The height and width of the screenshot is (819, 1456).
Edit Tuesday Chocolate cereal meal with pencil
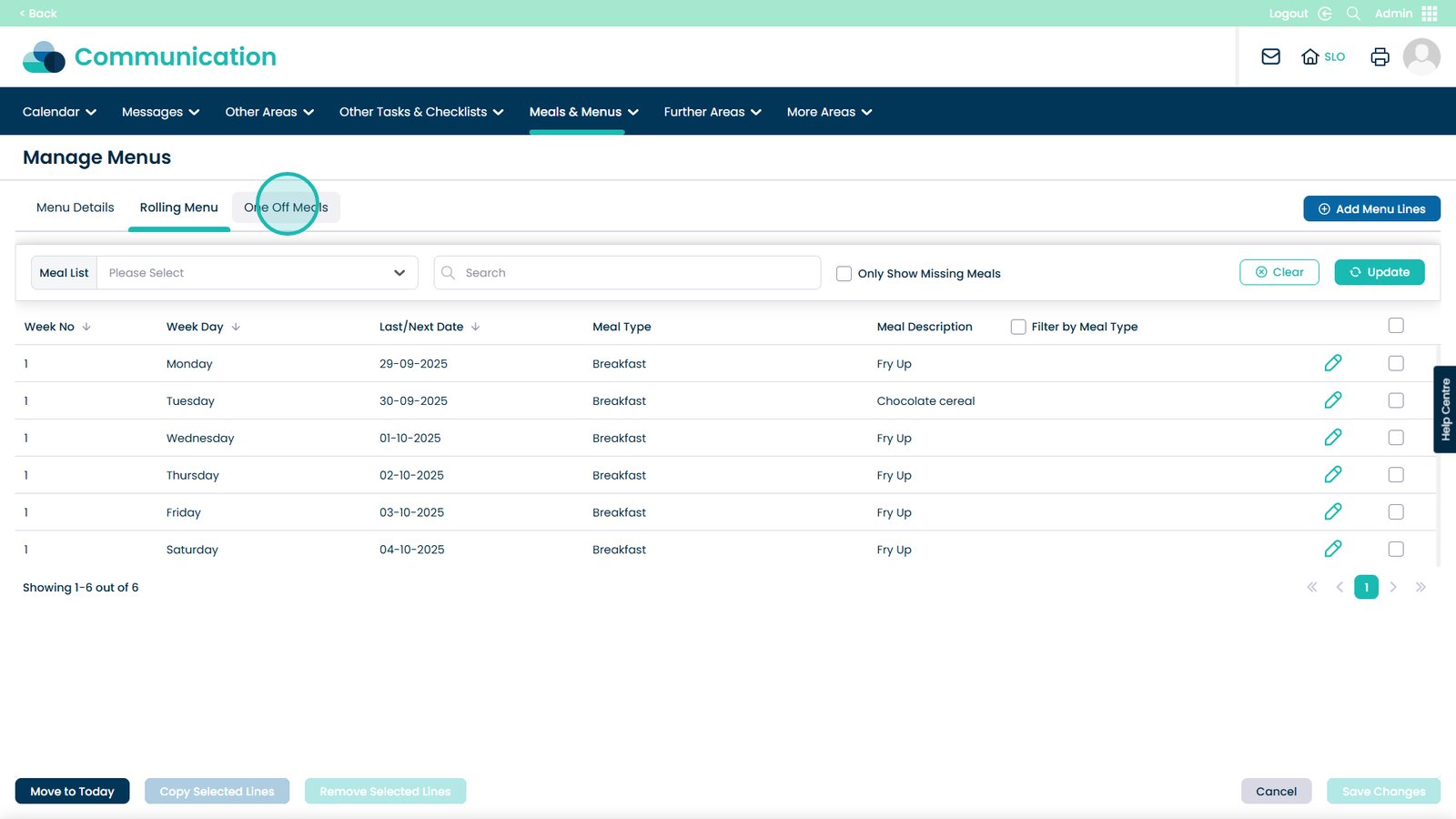[x=1332, y=400]
